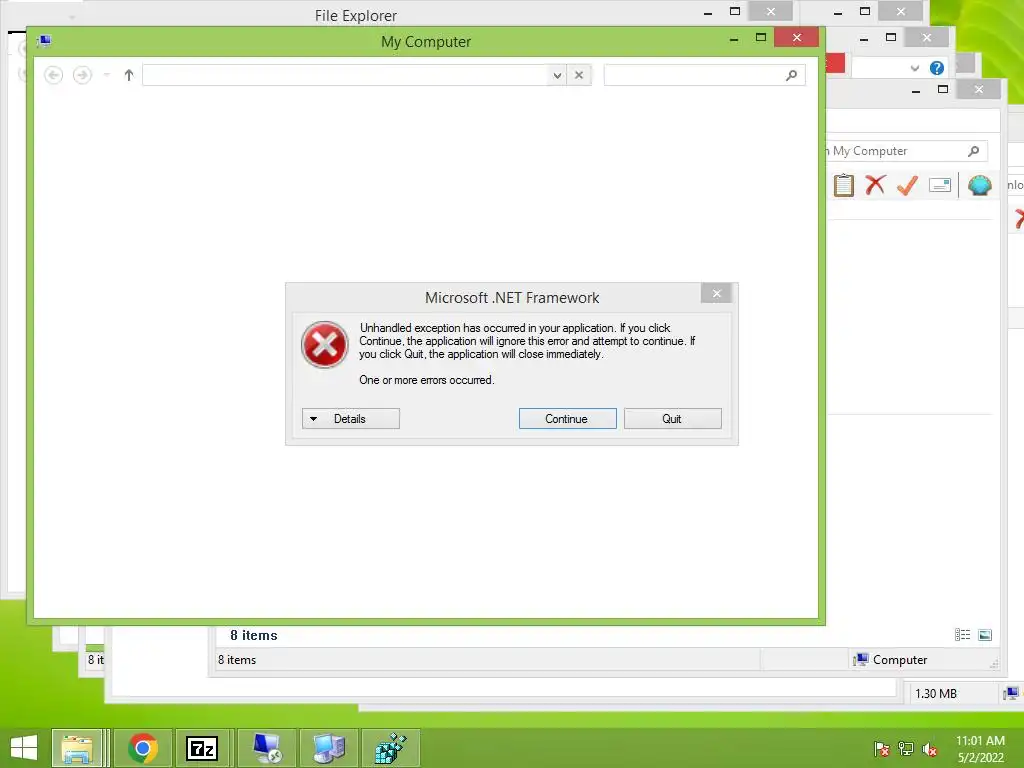The width and height of the screenshot is (1024, 768).
Task: Expand Details in the error dialog
Action: (x=351, y=419)
